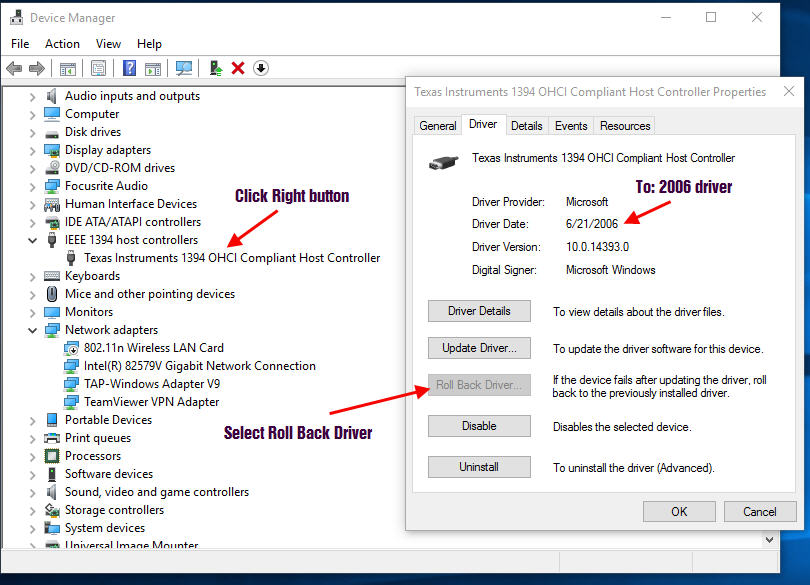
Task: Expand the Display adapters node
Action: click(x=33, y=151)
